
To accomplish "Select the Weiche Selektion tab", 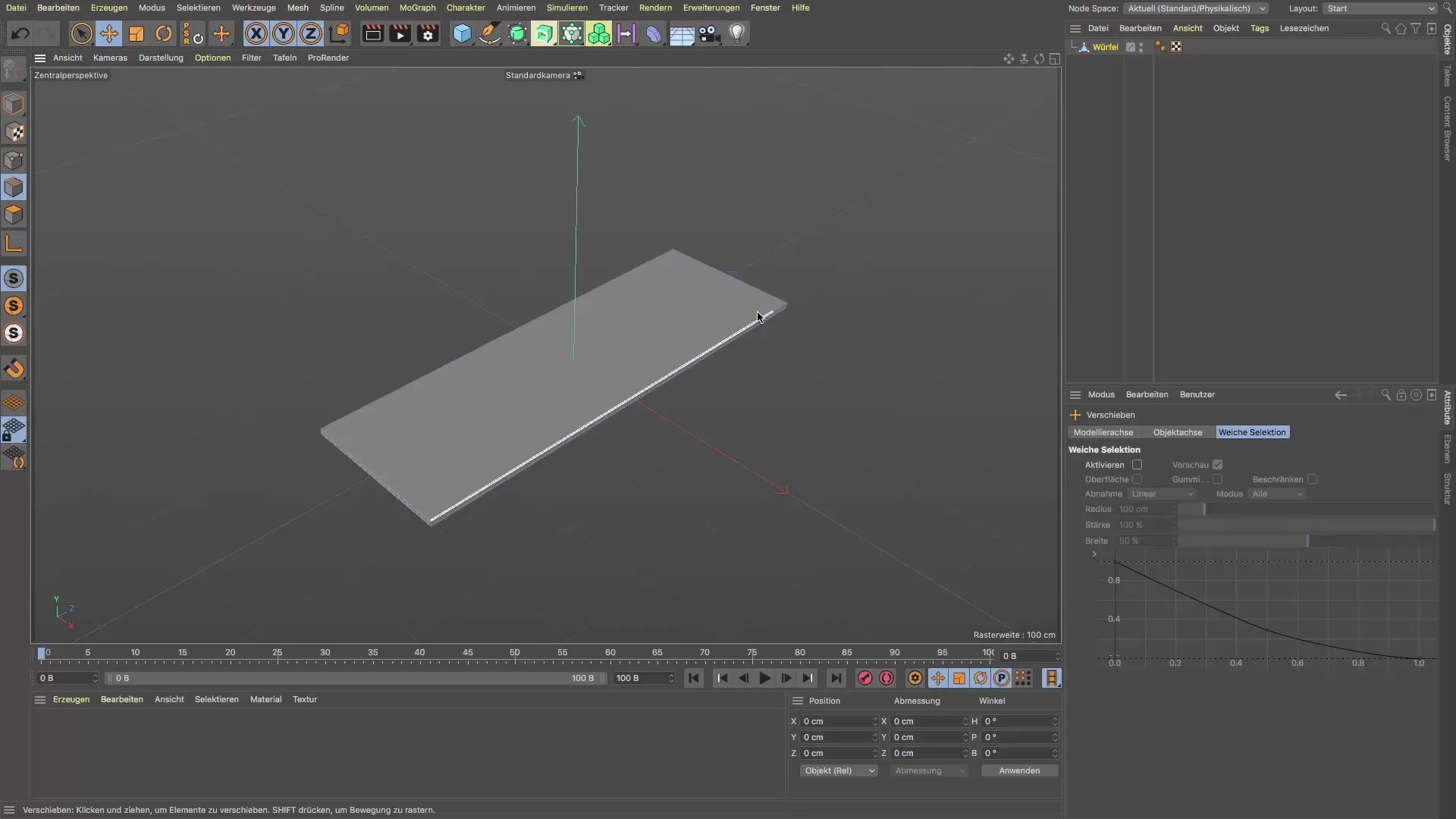I will 1252,432.
